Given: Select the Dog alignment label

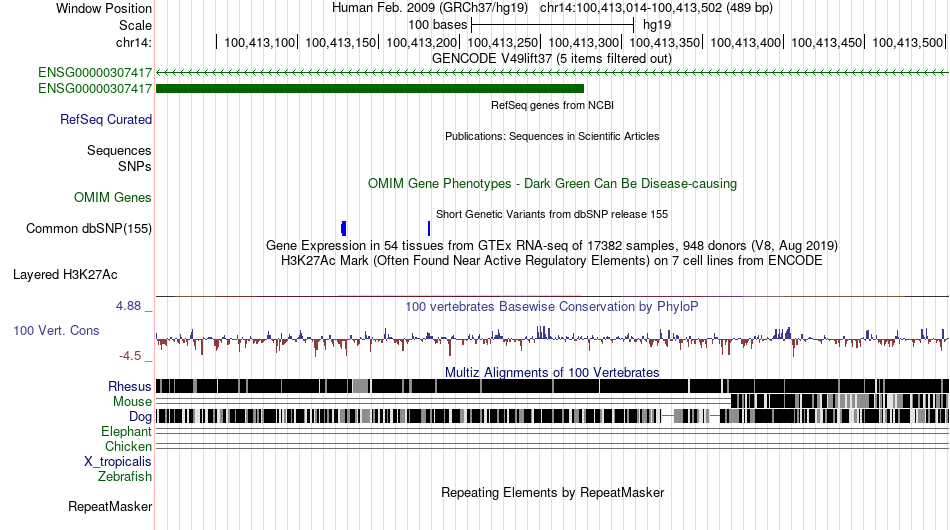Looking at the screenshot, I should pyautogui.click(x=140, y=416).
